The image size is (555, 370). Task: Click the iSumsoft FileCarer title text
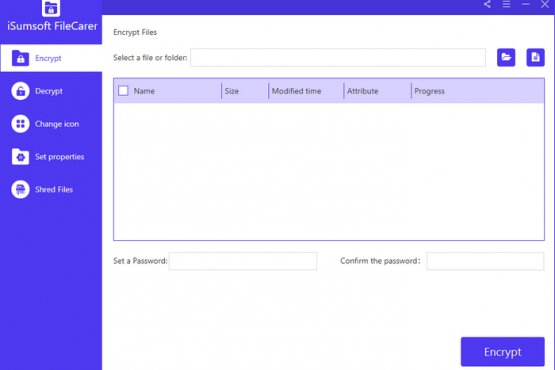52,26
